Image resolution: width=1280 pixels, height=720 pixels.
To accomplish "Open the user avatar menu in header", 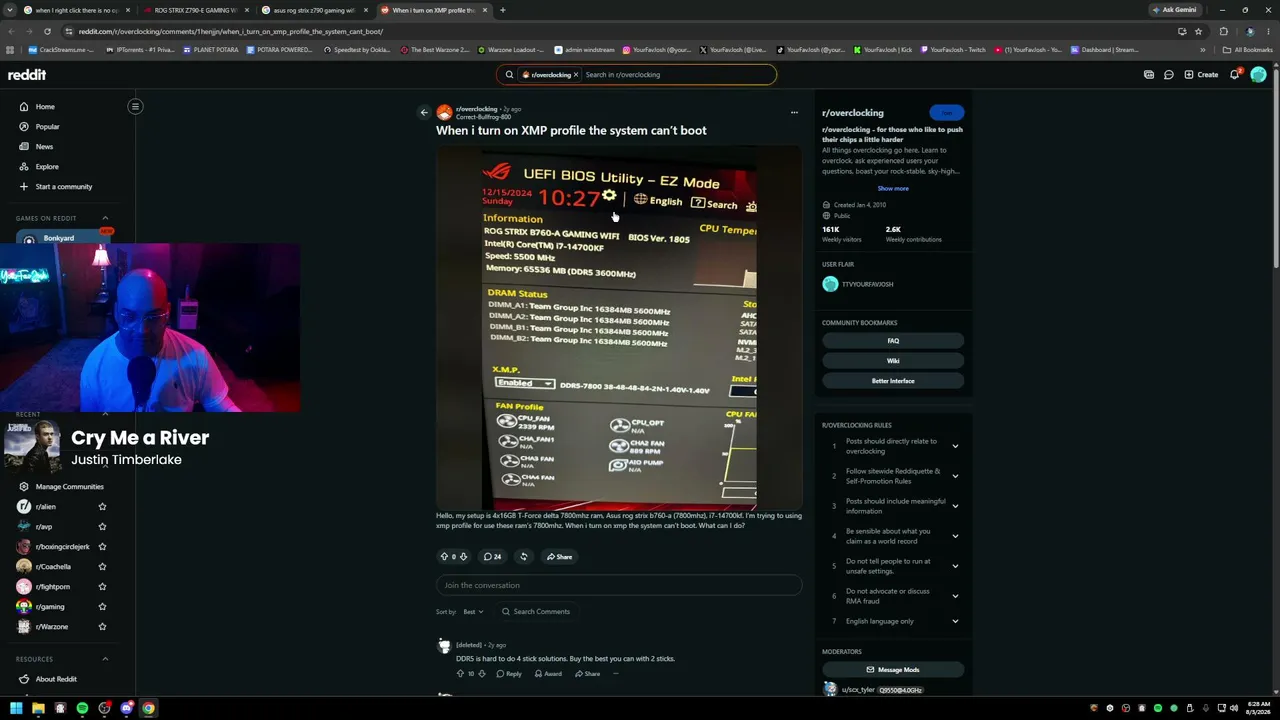I will click(x=1258, y=75).
